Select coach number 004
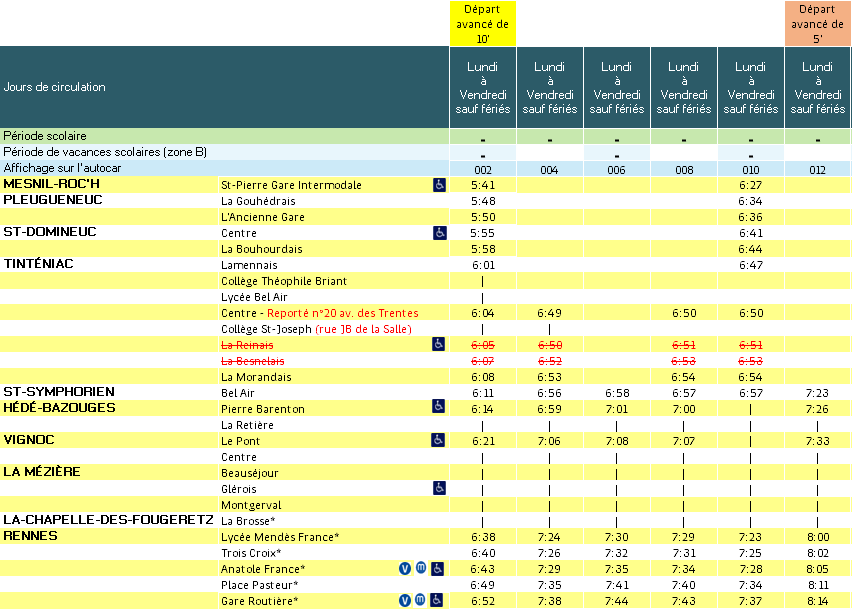This screenshot has width=852, height=610. (x=549, y=170)
